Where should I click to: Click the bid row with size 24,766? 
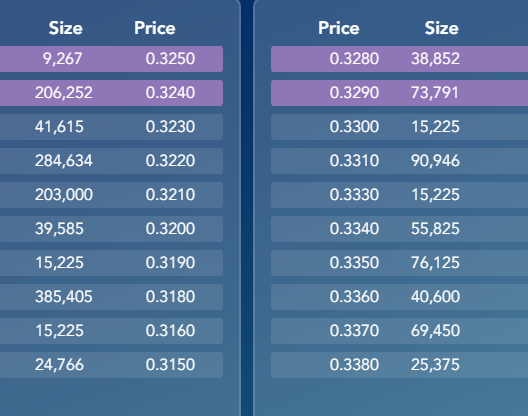pos(111,365)
